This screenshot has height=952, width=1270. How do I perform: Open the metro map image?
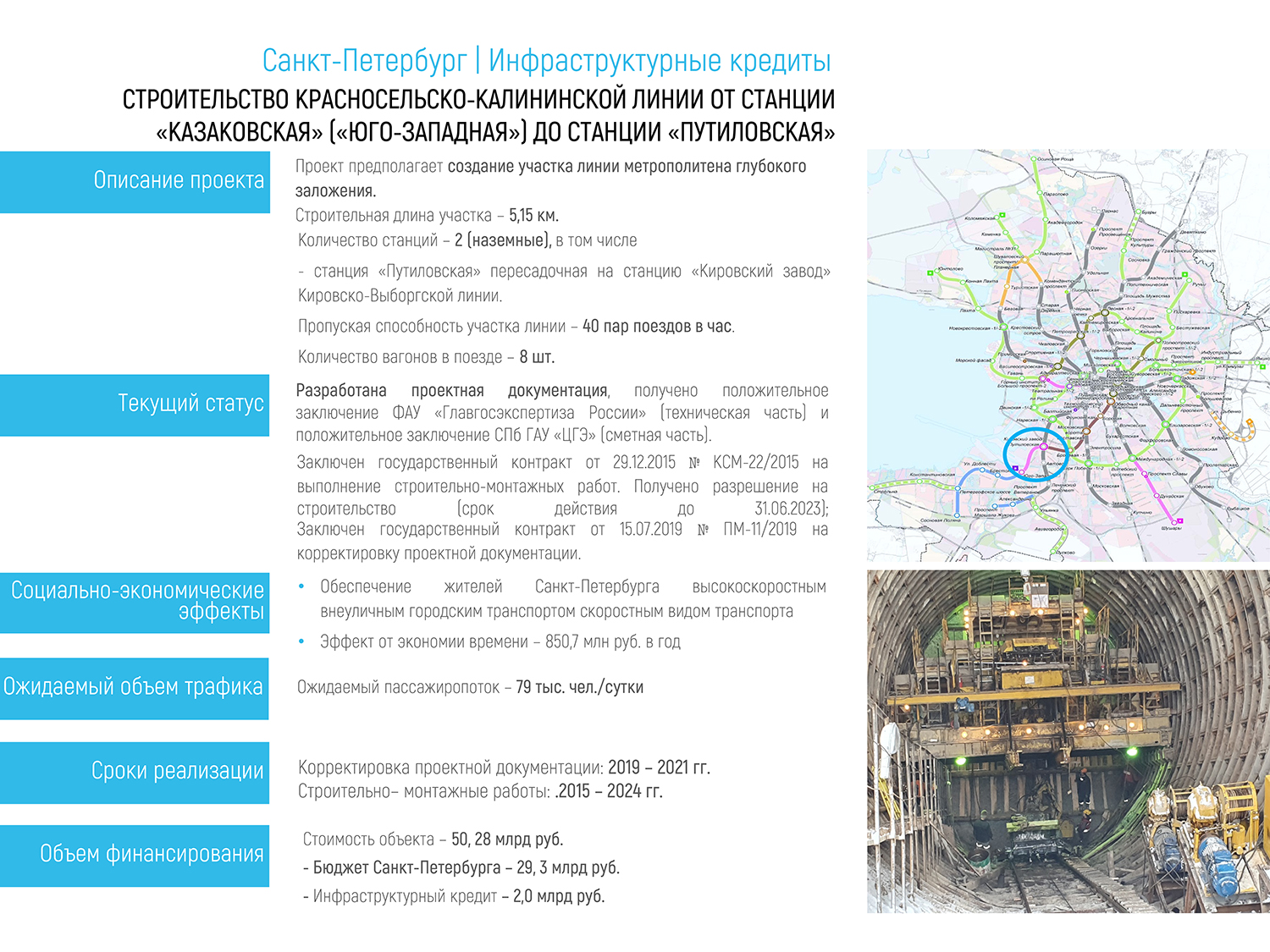[x=1068, y=355]
